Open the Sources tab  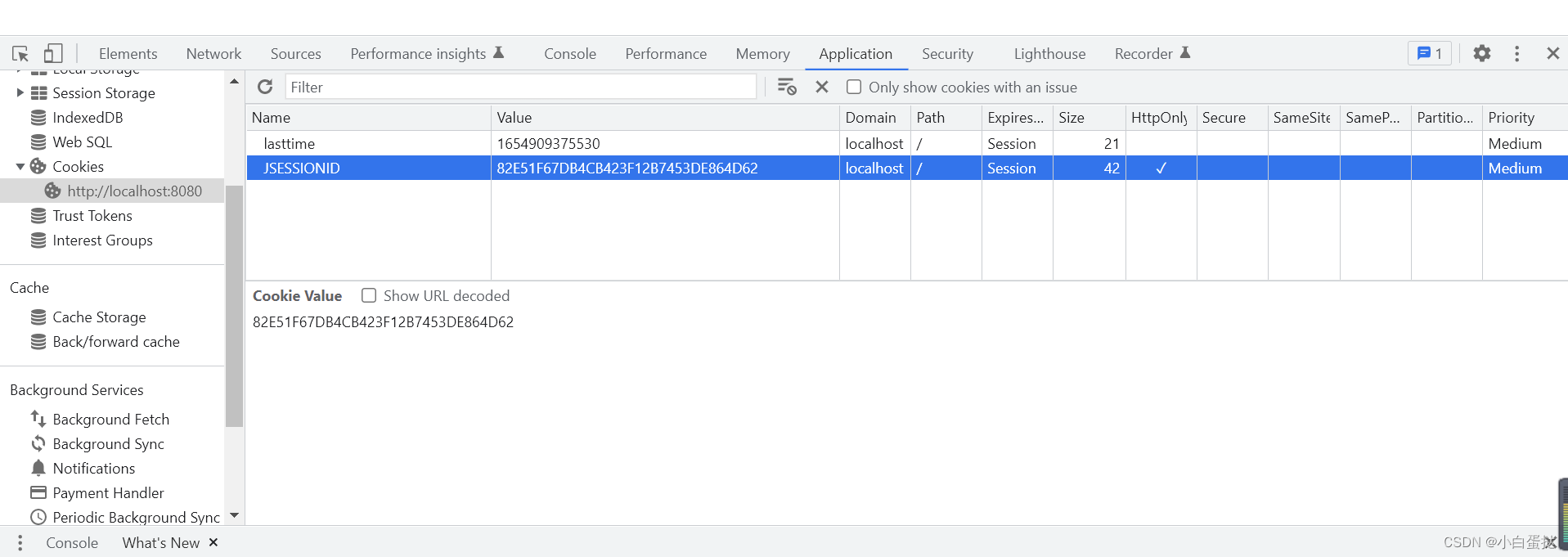(x=295, y=54)
